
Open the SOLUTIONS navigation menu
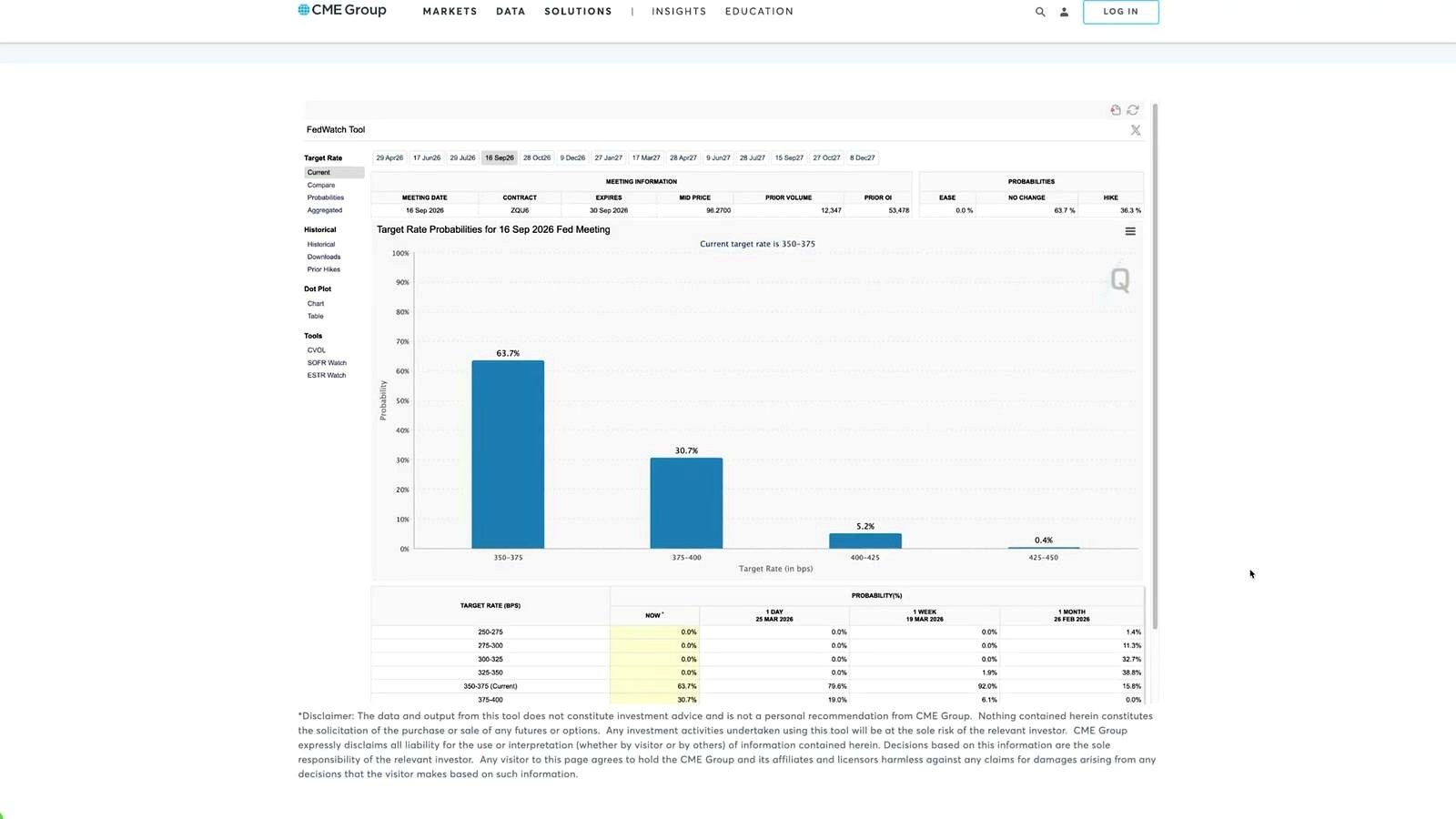tap(578, 12)
